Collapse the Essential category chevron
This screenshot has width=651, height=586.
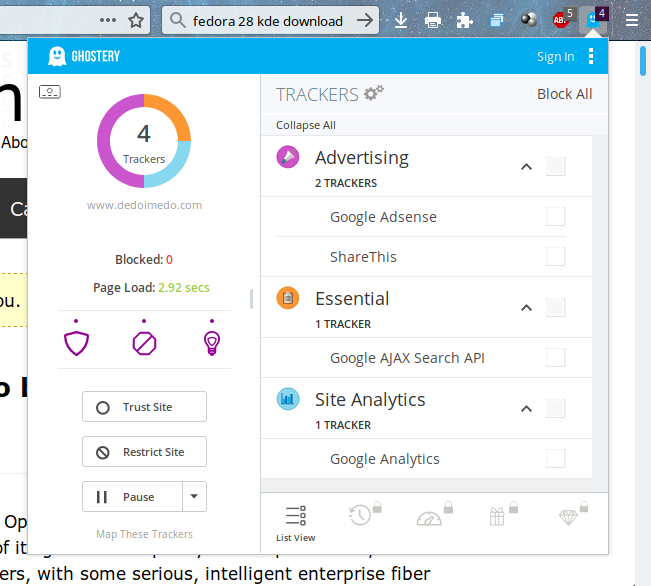pyautogui.click(x=526, y=307)
